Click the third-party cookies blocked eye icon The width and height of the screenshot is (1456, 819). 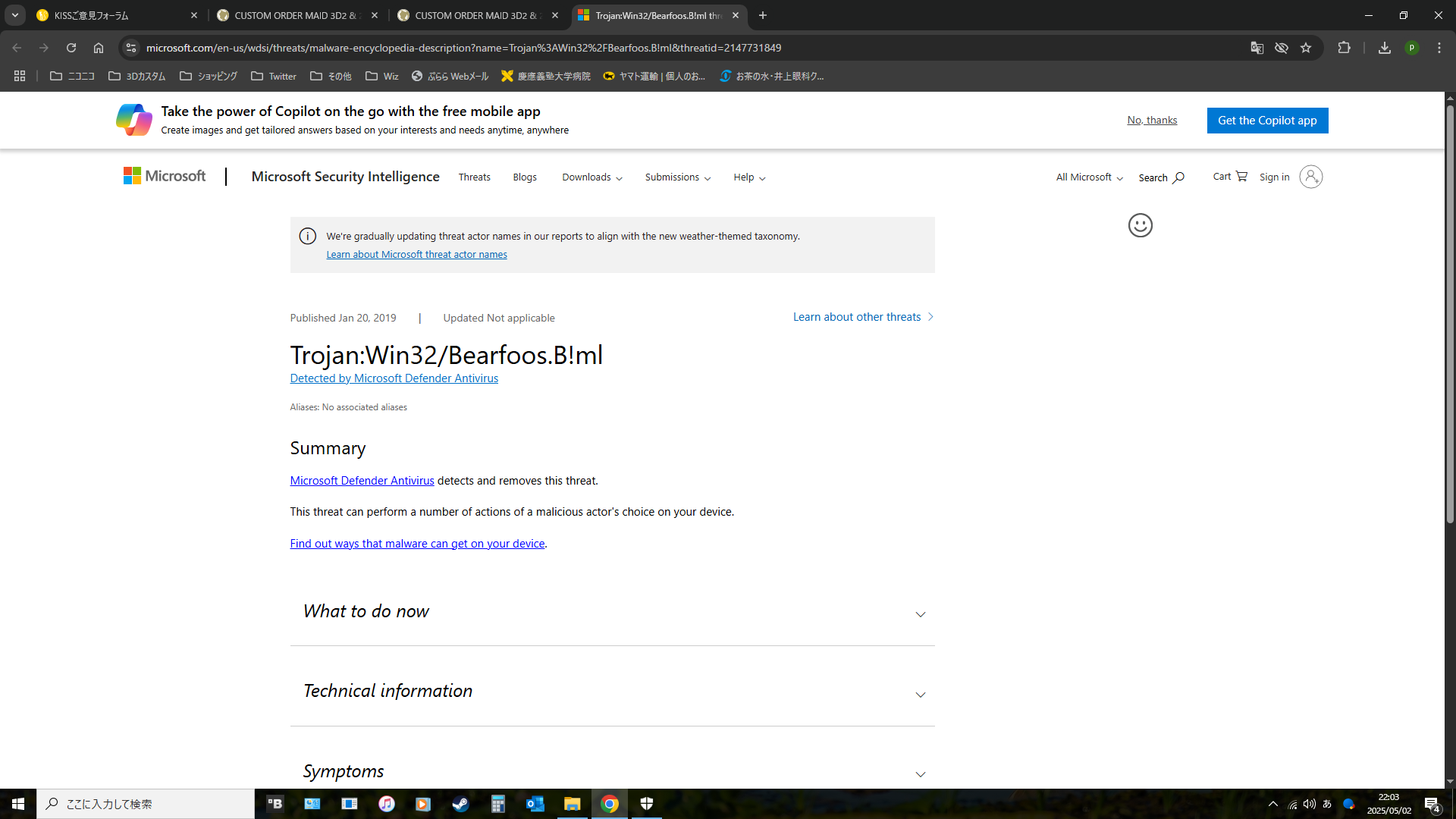(1282, 48)
